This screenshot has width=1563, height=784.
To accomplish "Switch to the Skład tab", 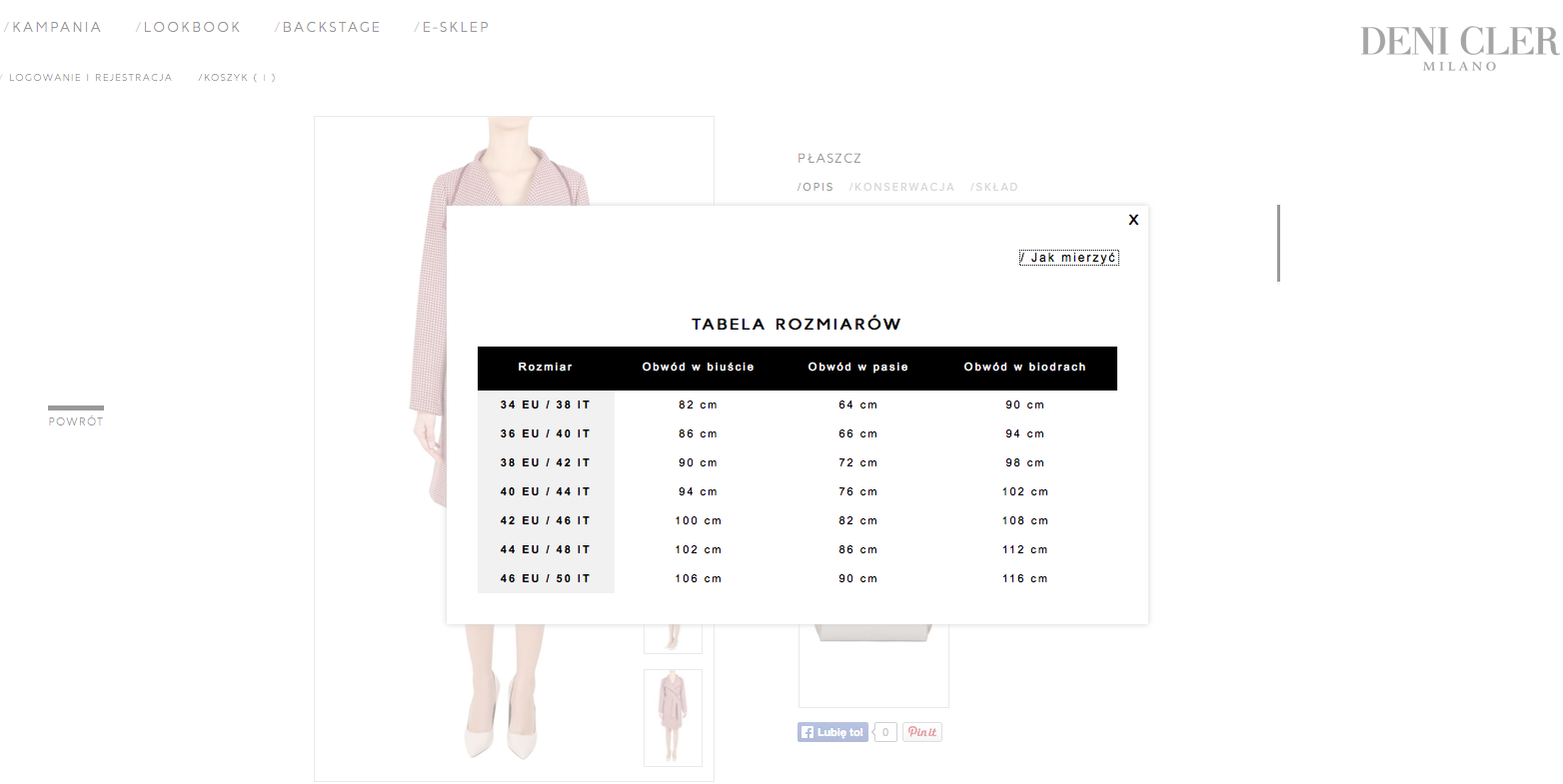I will click(x=993, y=187).
